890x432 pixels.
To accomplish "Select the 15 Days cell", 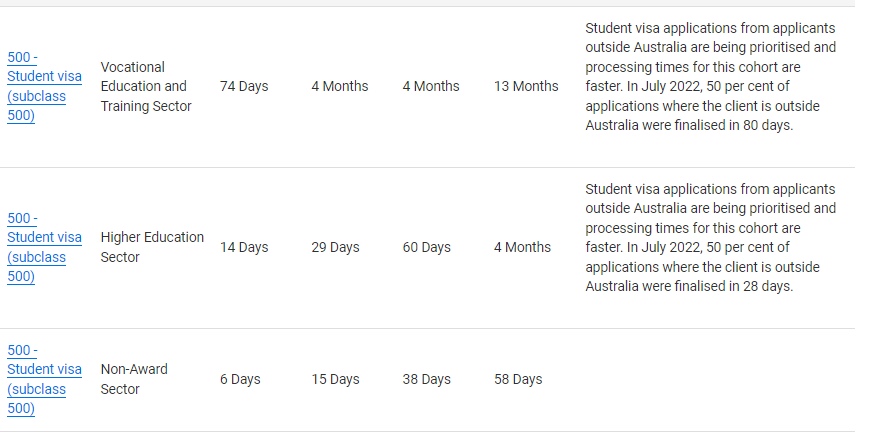I will (335, 379).
